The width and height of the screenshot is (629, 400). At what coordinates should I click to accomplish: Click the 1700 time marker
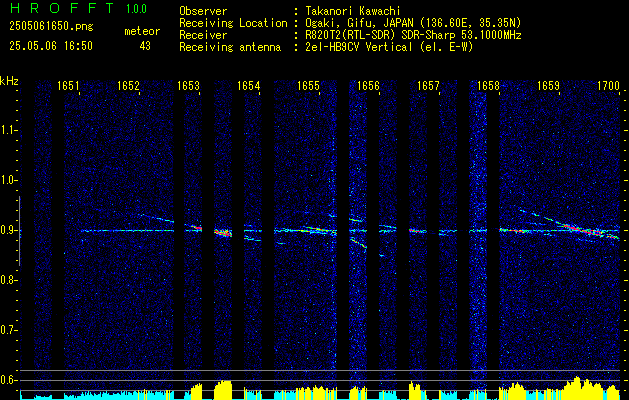pyautogui.click(x=608, y=86)
